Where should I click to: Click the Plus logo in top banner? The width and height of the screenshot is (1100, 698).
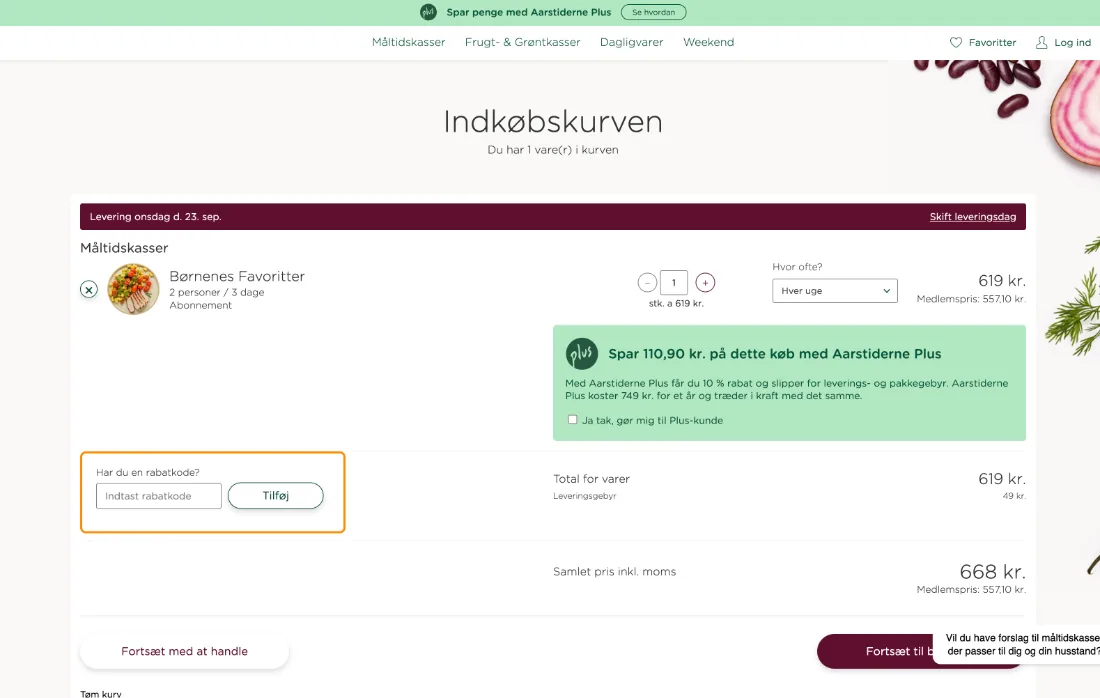428,12
